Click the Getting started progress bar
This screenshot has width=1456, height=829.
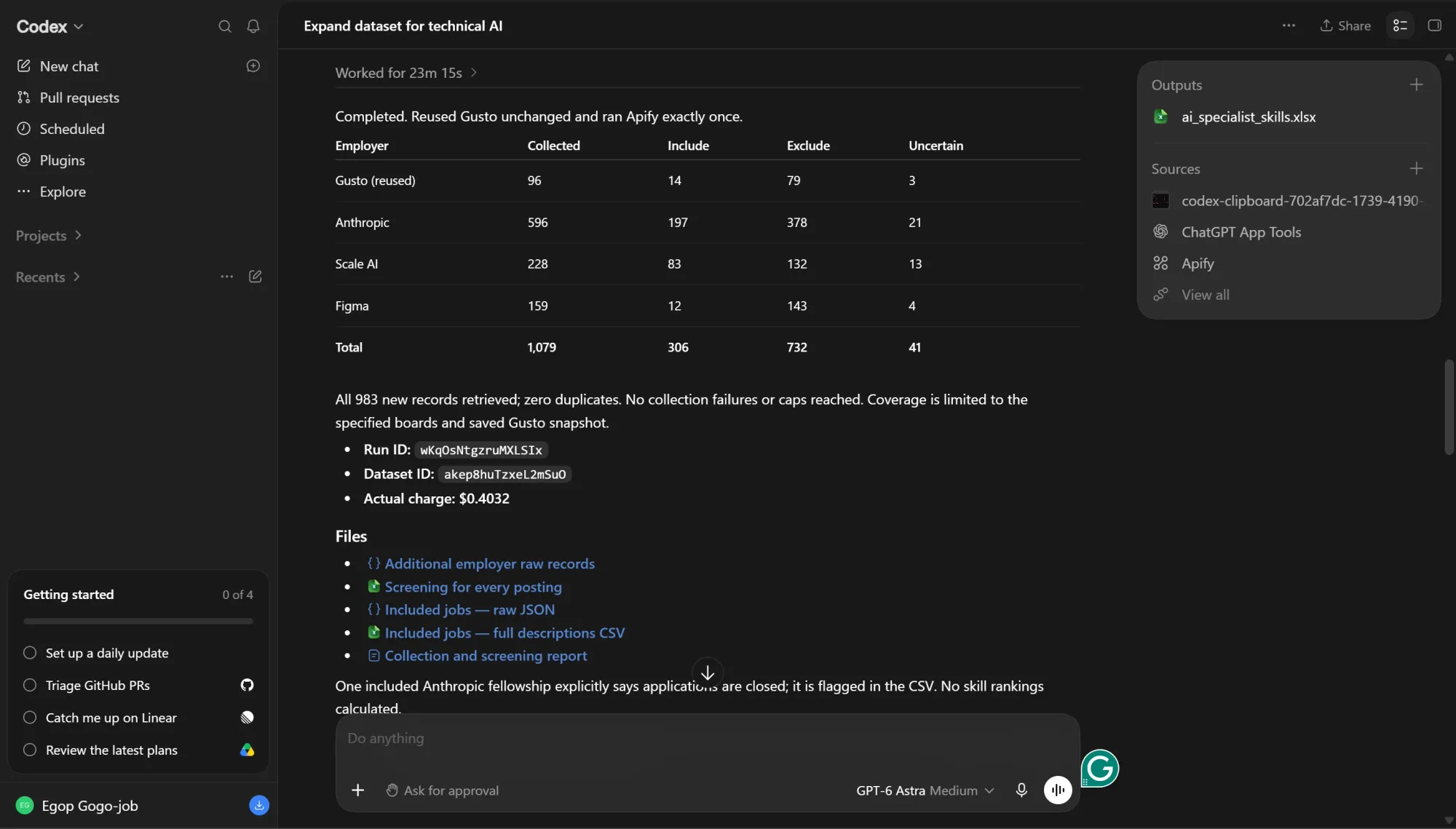138,622
